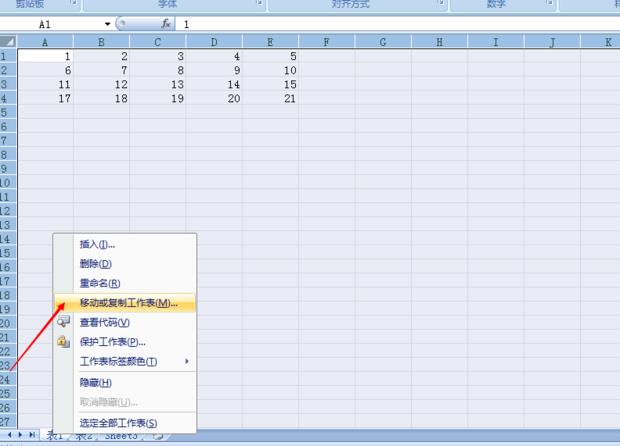Select row 2 header
The height and width of the screenshot is (446, 620).
pos(8,70)
